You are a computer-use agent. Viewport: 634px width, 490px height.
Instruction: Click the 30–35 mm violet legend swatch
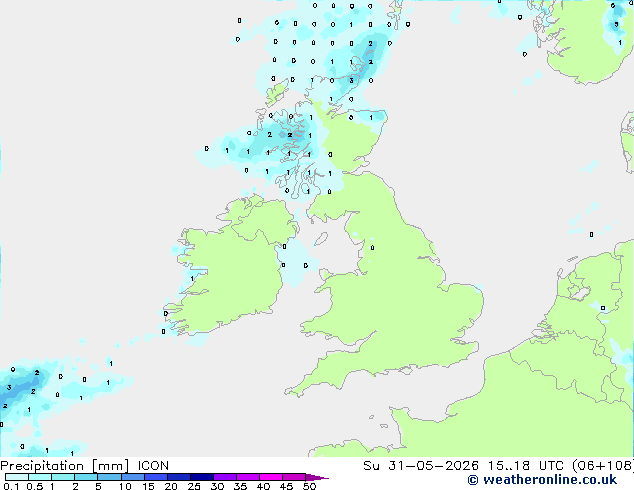(x=224, y=477)
